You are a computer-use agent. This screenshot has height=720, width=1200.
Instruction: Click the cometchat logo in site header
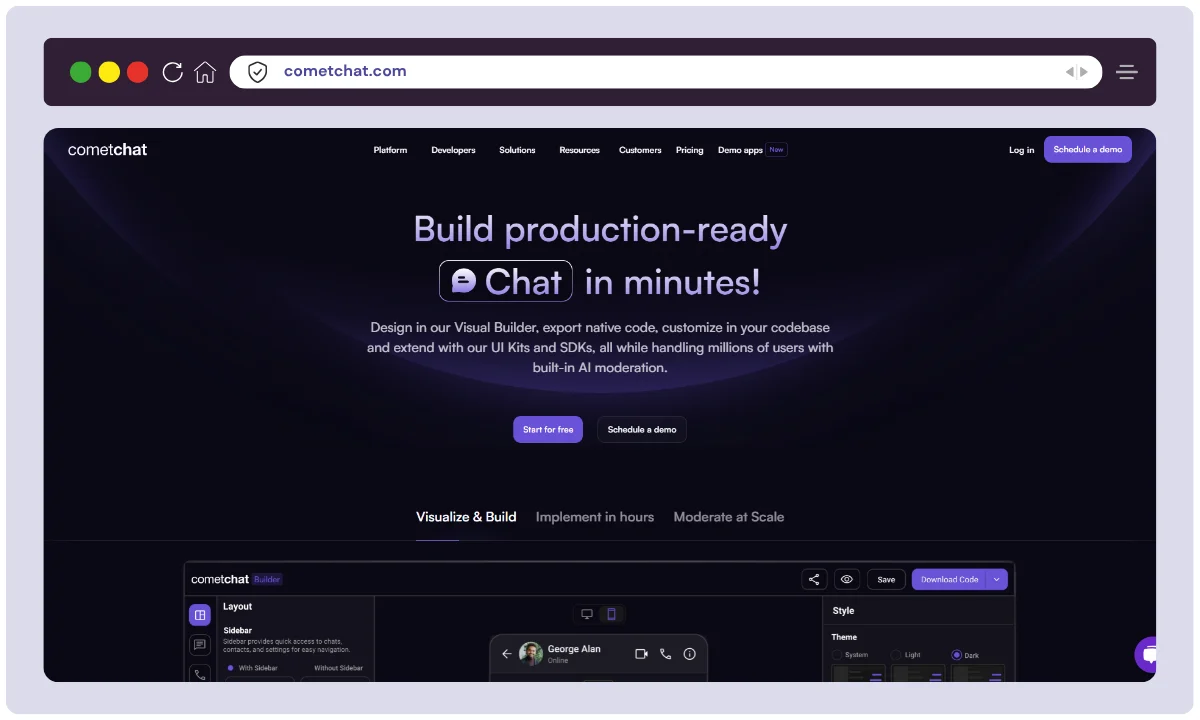[107, 150]
